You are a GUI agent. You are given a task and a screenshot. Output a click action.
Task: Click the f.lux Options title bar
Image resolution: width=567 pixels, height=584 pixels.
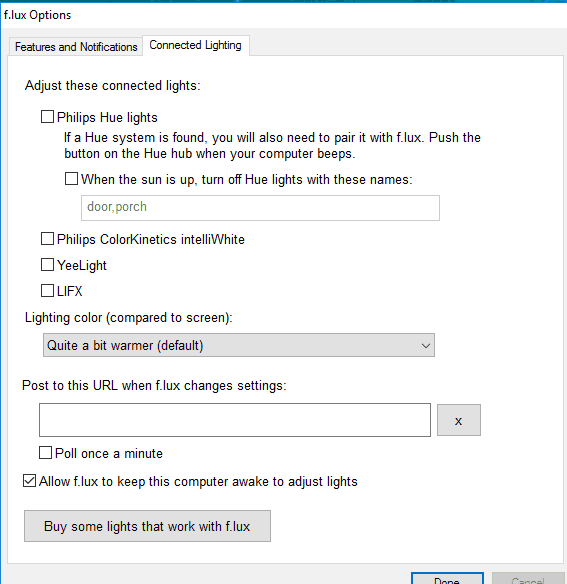[284, 15]
